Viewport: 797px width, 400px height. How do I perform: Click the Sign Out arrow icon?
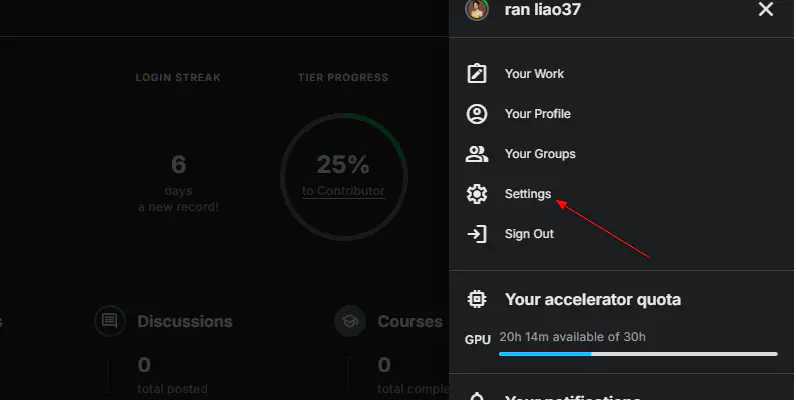(477, 234)
